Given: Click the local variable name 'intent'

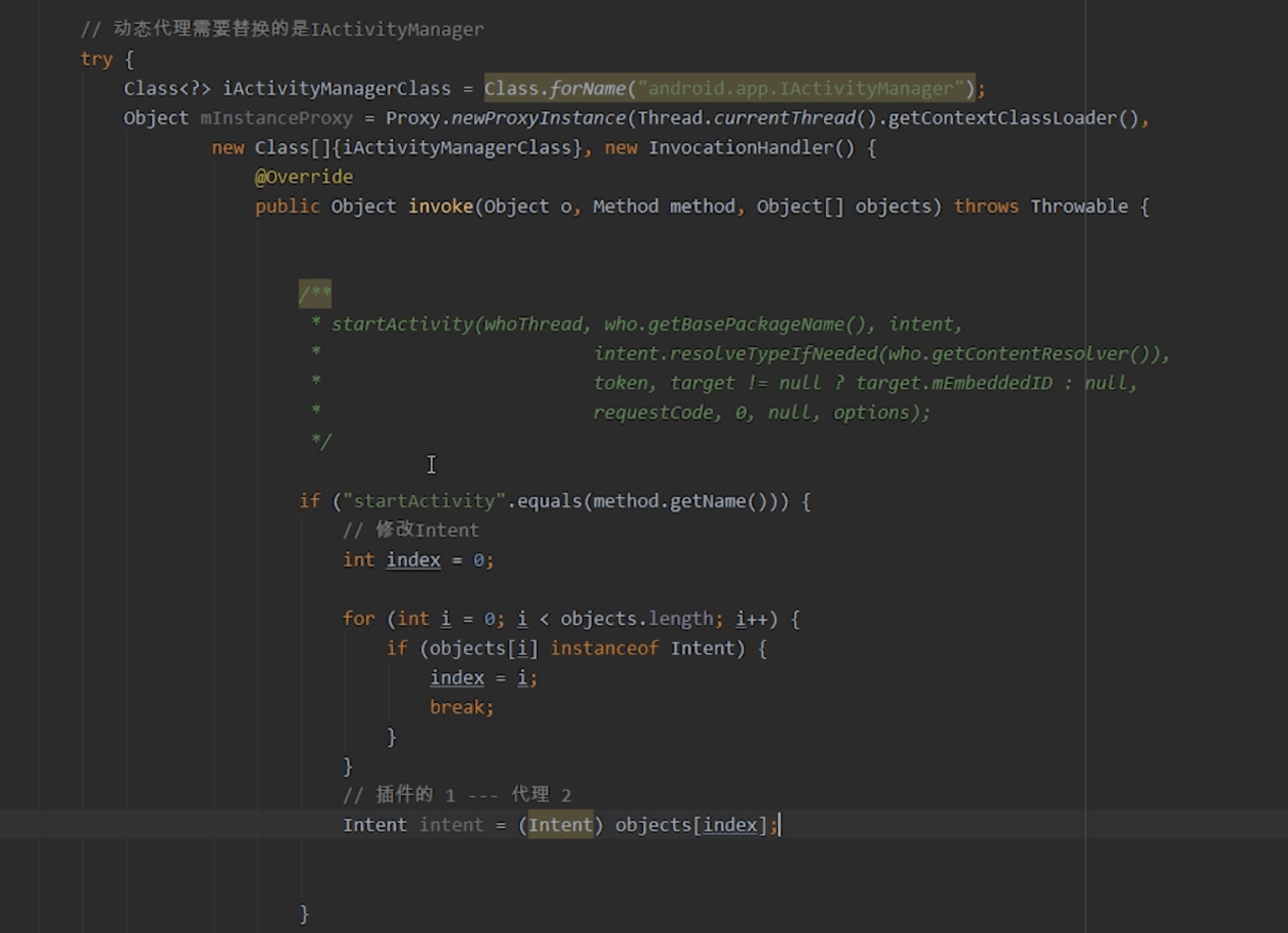Looking at the screenshot, I should tap(452, 825).
